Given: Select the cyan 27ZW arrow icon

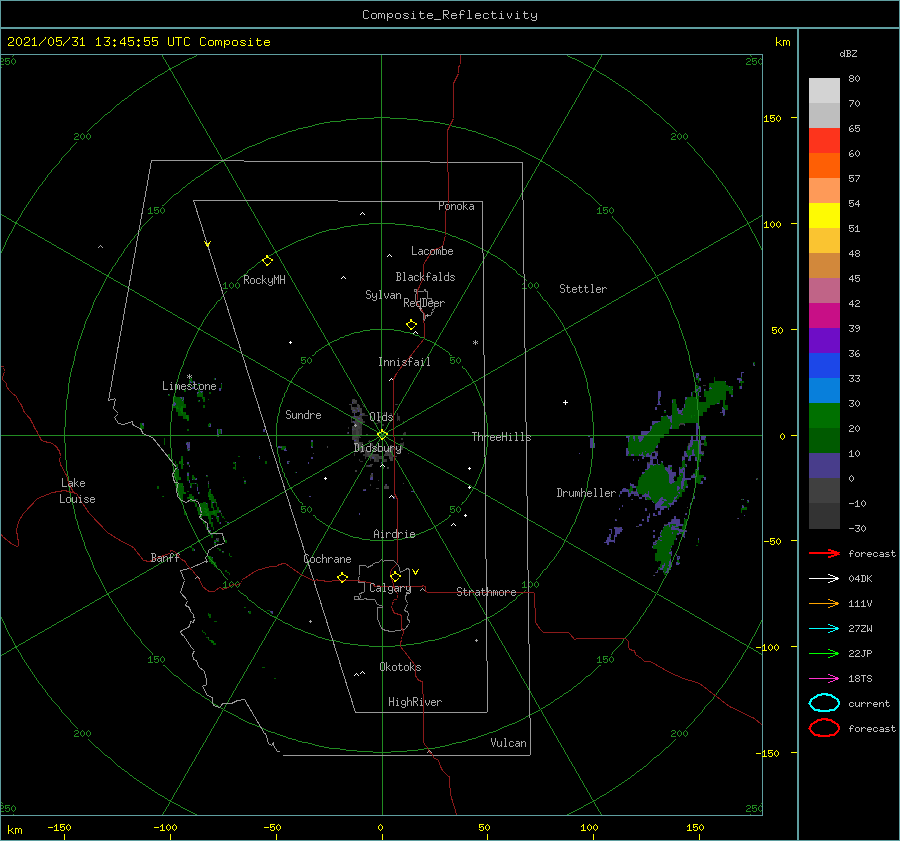Looking at the screenshot, I should coord(824,629).
